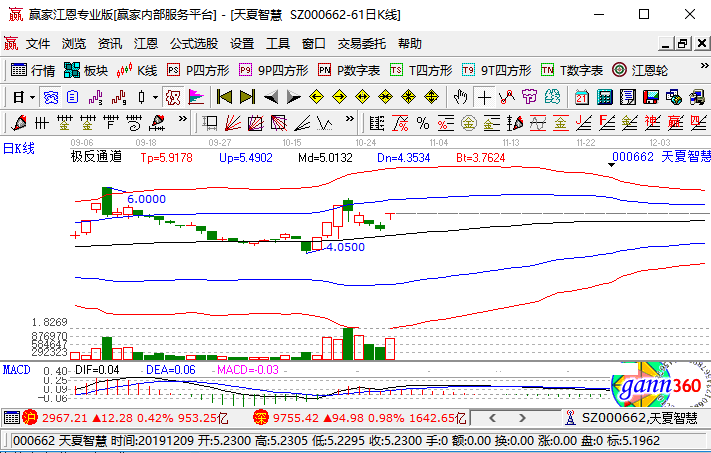The image size is (711, 453).
Task: Click the plain percent sign icon
Action: (x=423, y=123)
